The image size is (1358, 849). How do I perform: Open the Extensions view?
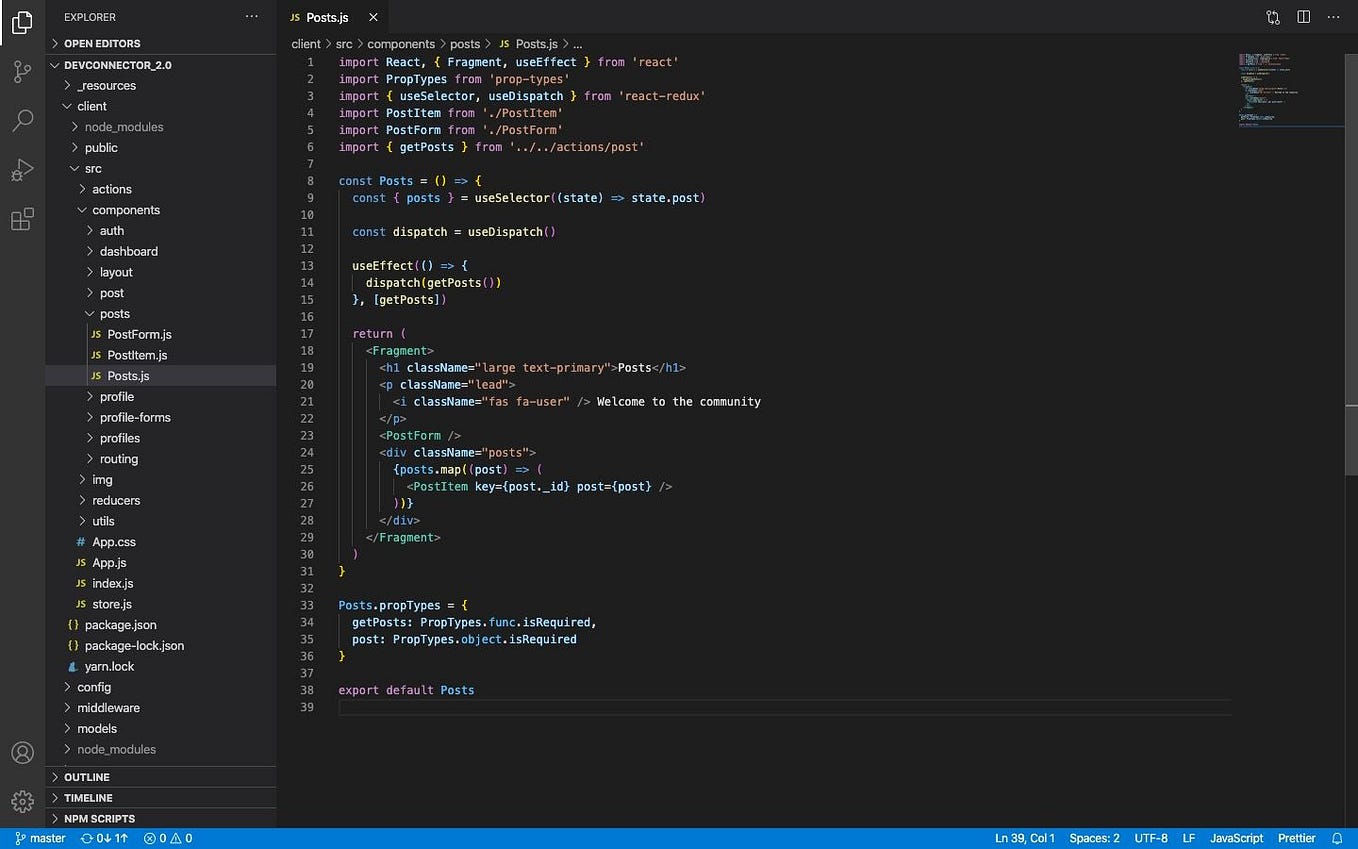click(x=22, y=219)
